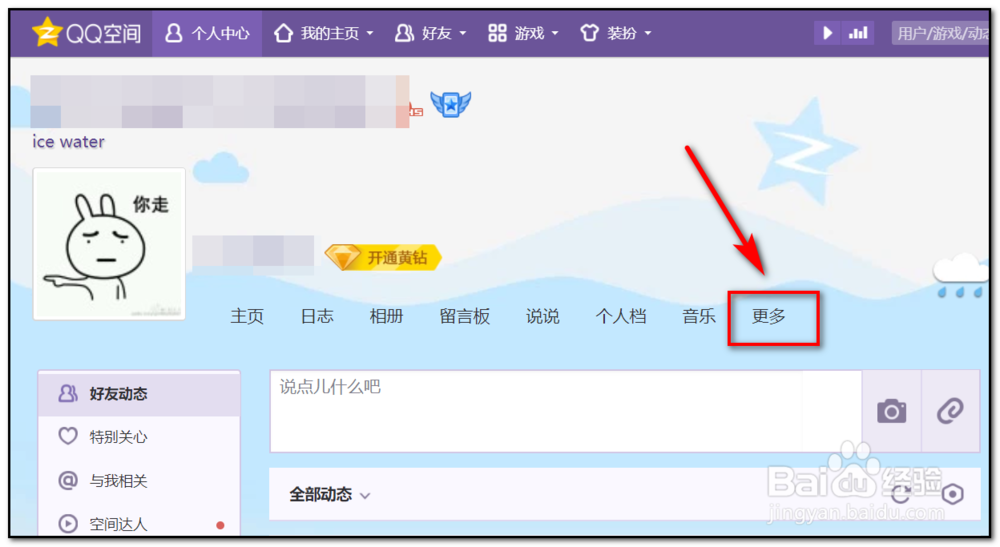The image size is (1000, 547).
Task: Click the people icon beside 好友动态
Action: click(68, 393)
